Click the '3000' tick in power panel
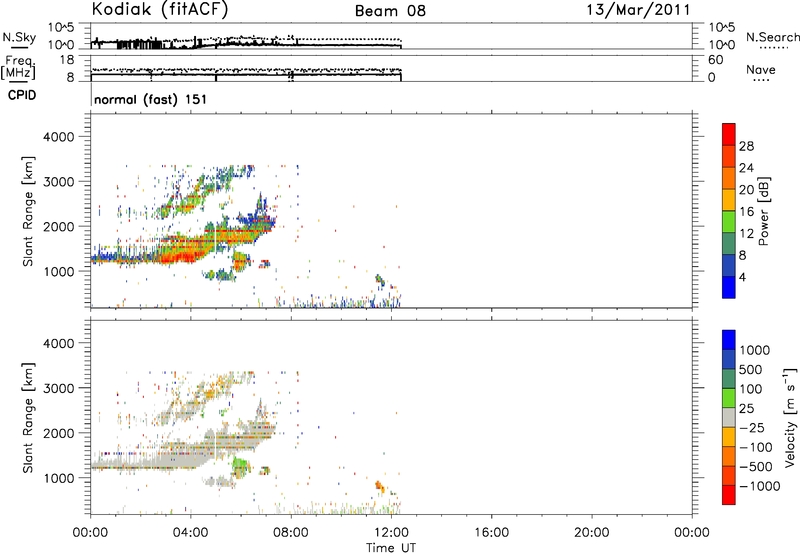800x554 pixels. [x=58, y=182]
